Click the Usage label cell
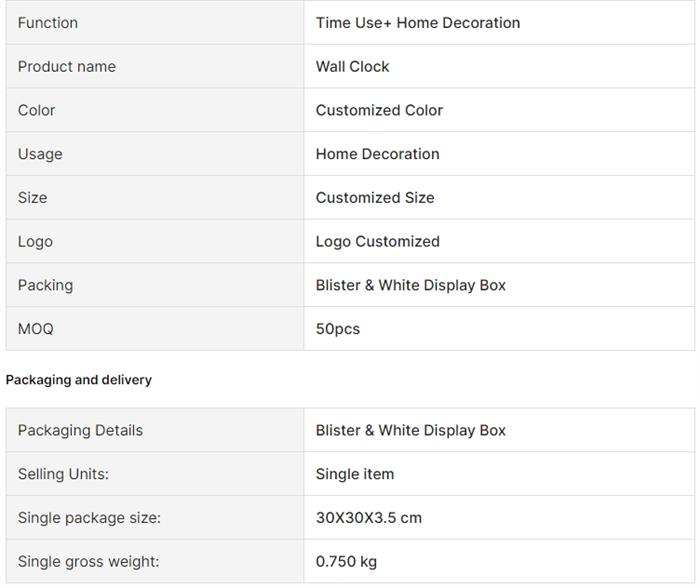The width and height of the screenshot is (700, 588). [40, 154]
